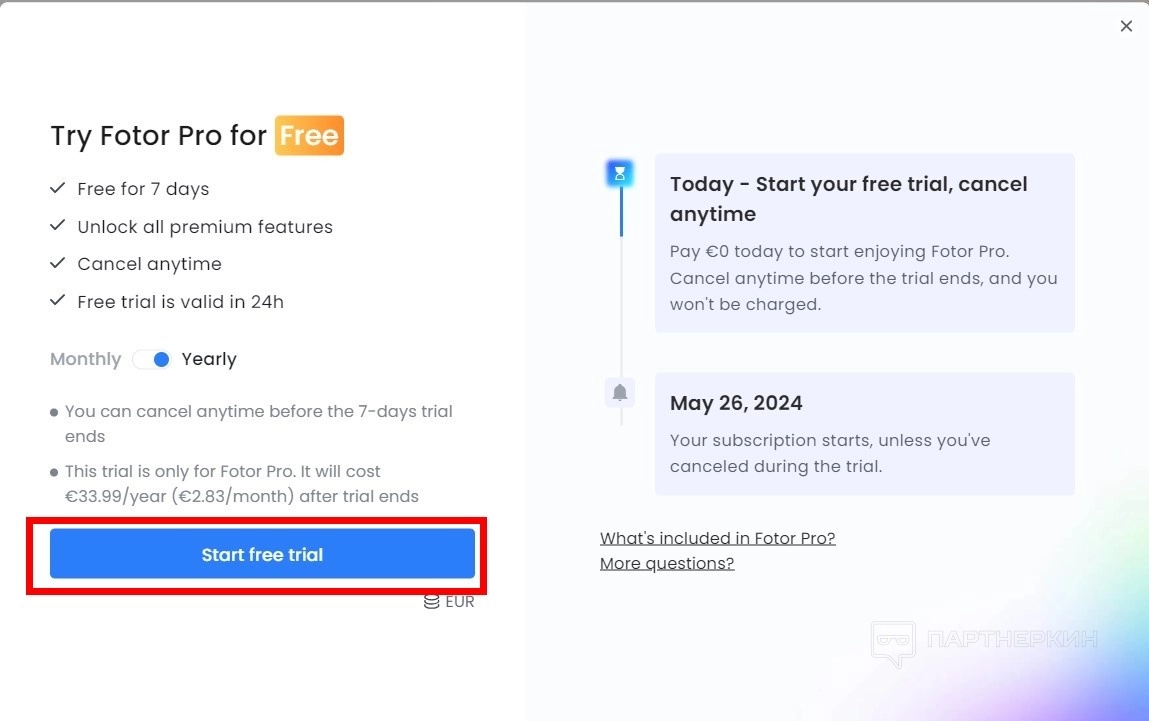Click the hourglass icon beside Today step

(x=620, y=174)
